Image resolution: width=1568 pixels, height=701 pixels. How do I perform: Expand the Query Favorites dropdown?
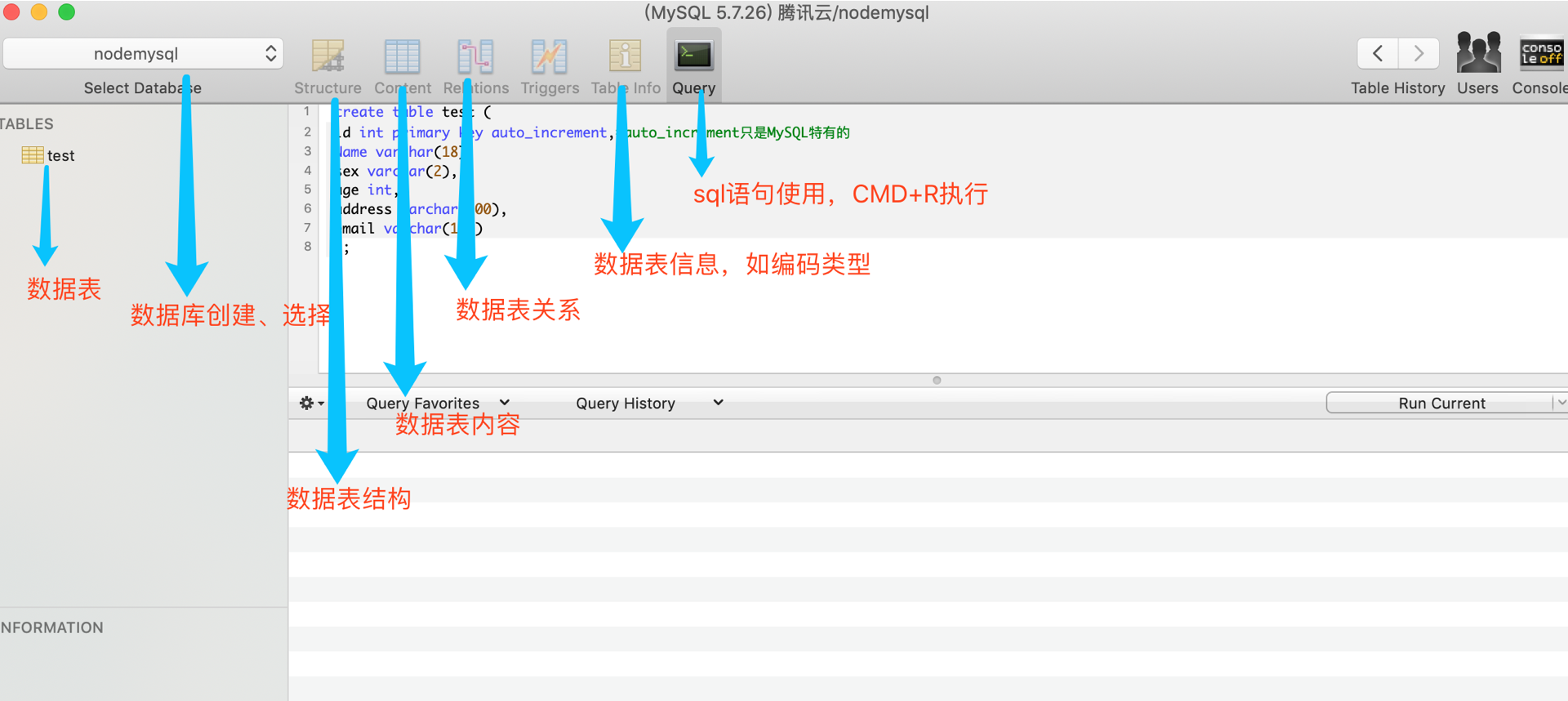point(438,403)
